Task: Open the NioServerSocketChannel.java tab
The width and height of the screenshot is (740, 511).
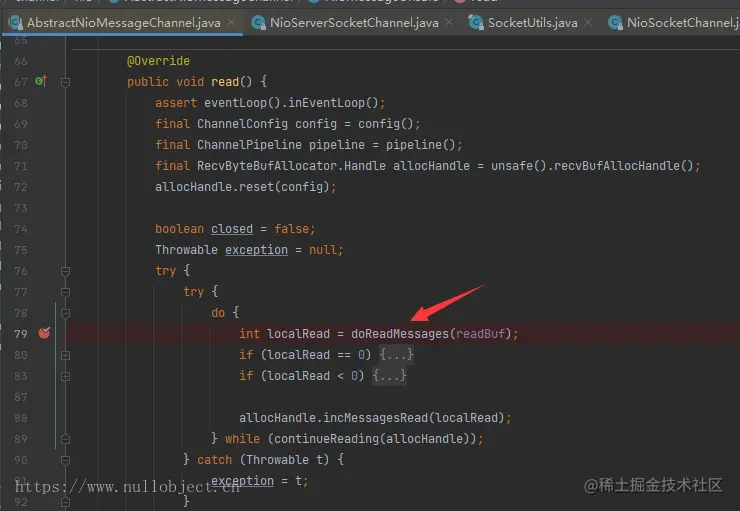Action: point(354,23)
